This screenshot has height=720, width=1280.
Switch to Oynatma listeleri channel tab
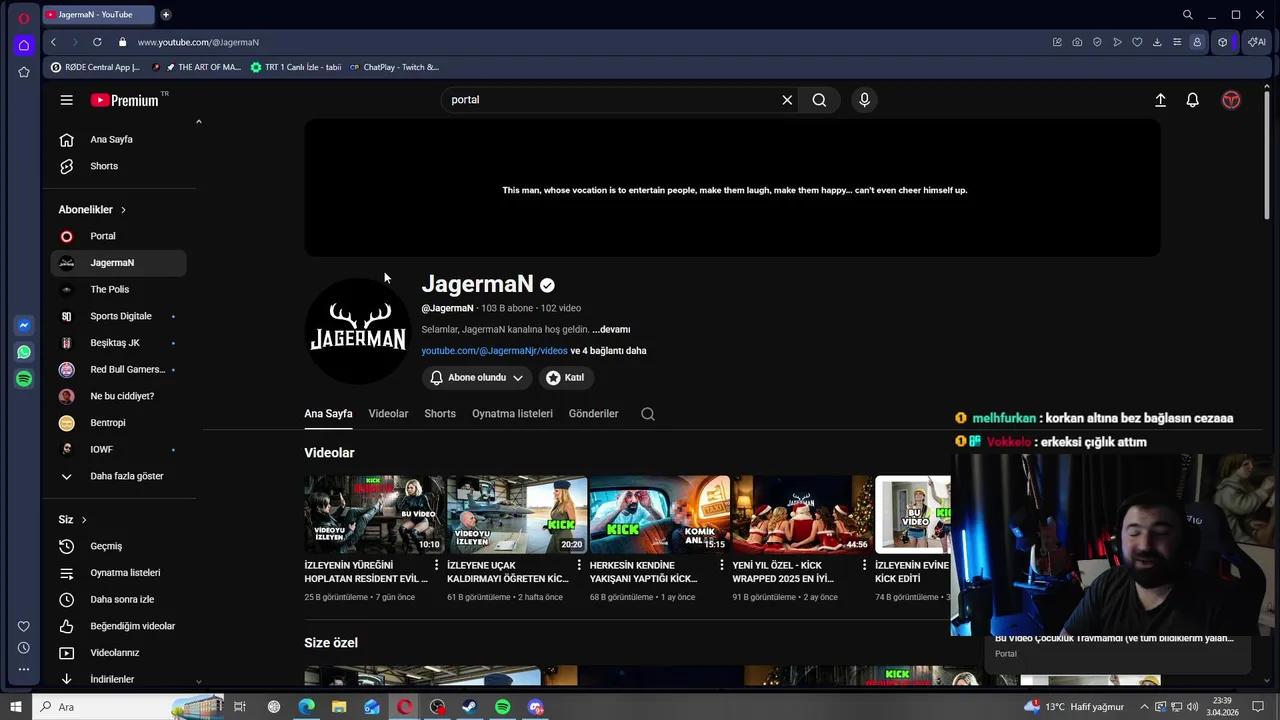pos(512,413)
